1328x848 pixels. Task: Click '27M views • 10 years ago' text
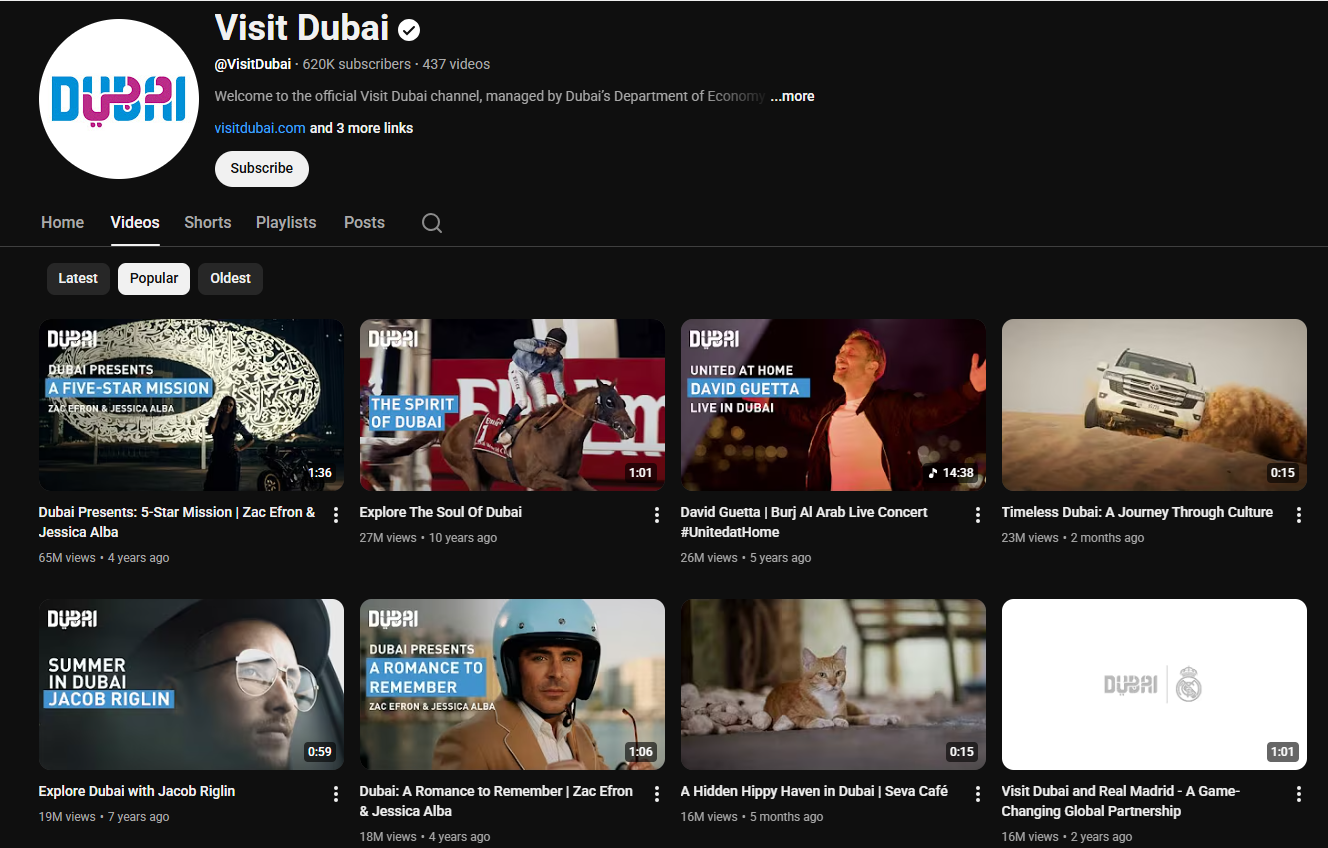428,538
